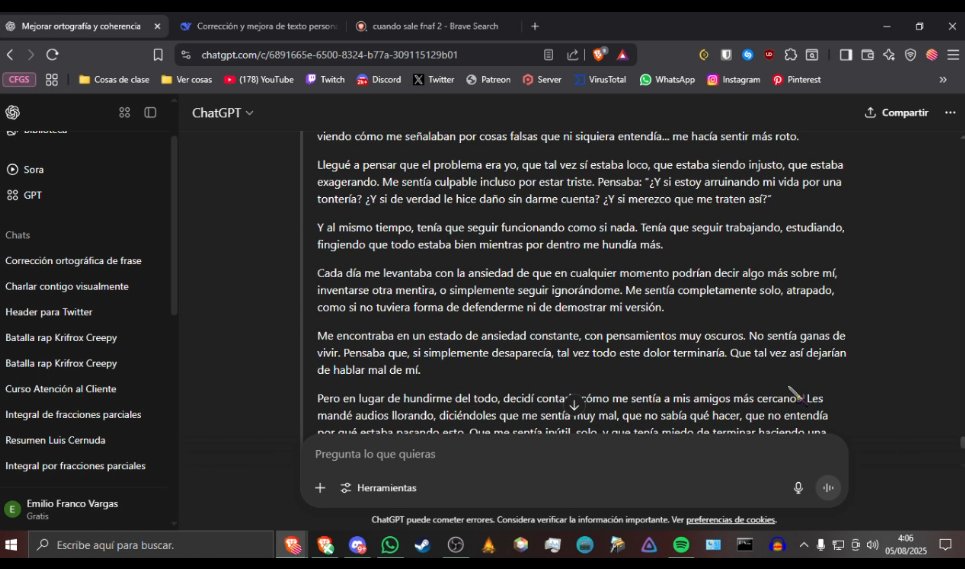Open chat 'Charlar contigo visualmente'
This screenshot has height=569, width=965.
click(66, 286)
